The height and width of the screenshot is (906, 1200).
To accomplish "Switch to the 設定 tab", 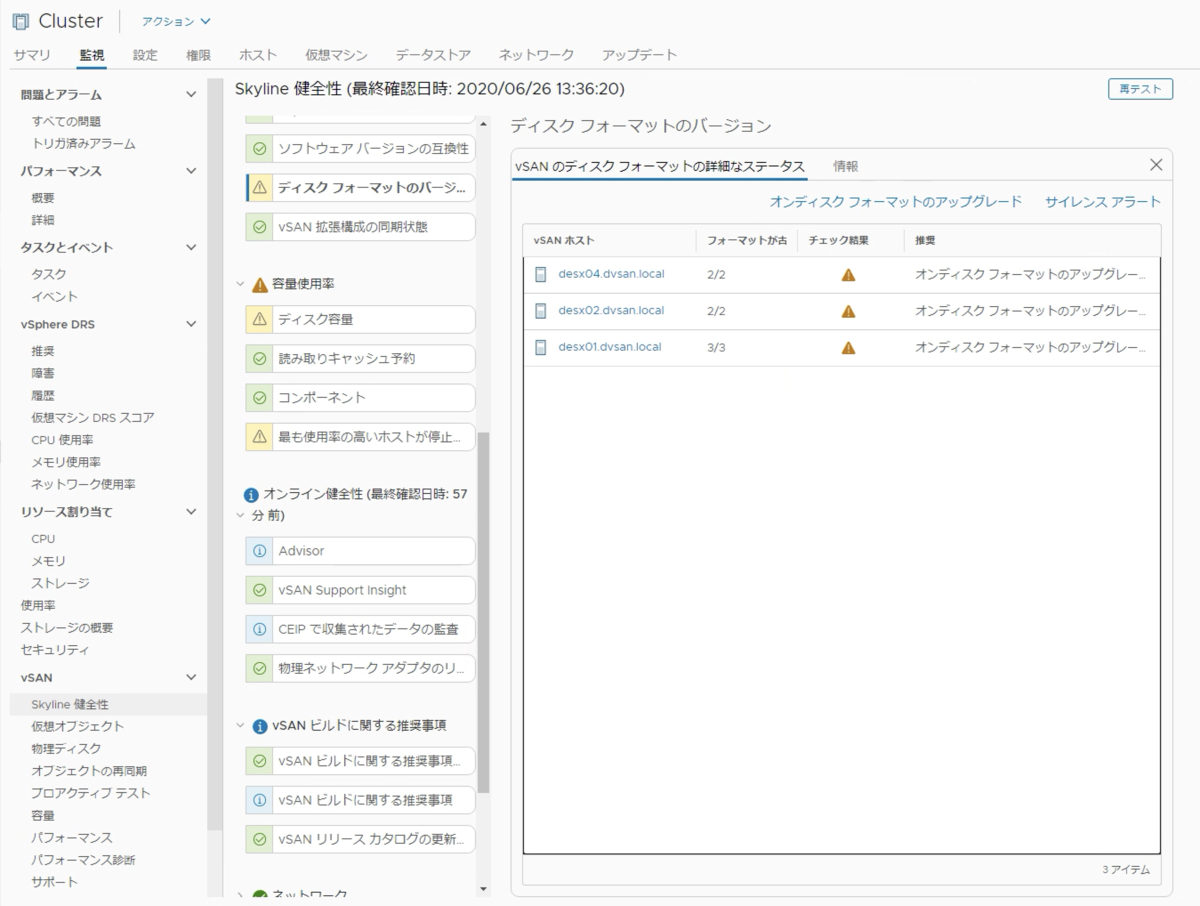I will [145, 55].
